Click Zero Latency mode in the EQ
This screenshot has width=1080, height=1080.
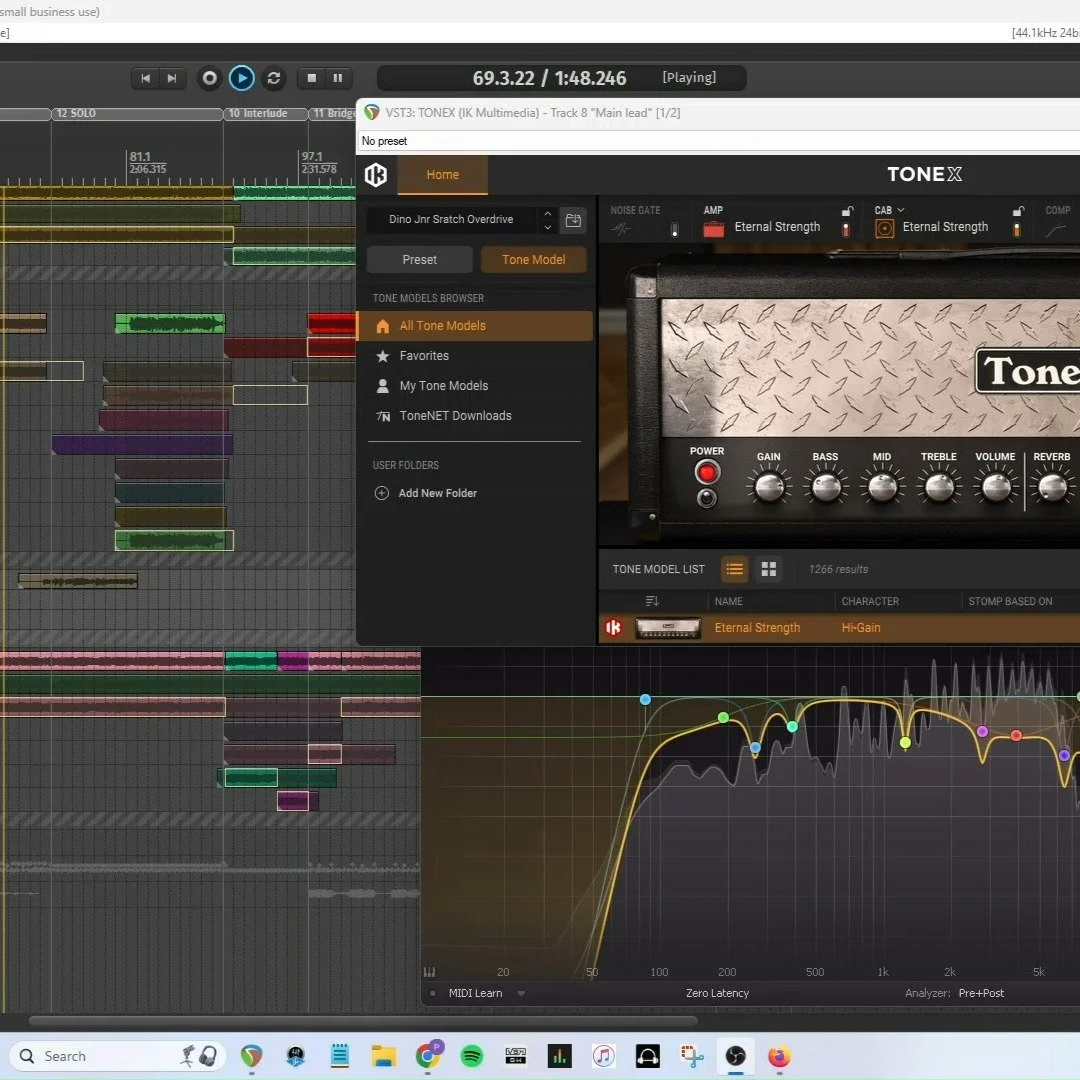(717, 993)
